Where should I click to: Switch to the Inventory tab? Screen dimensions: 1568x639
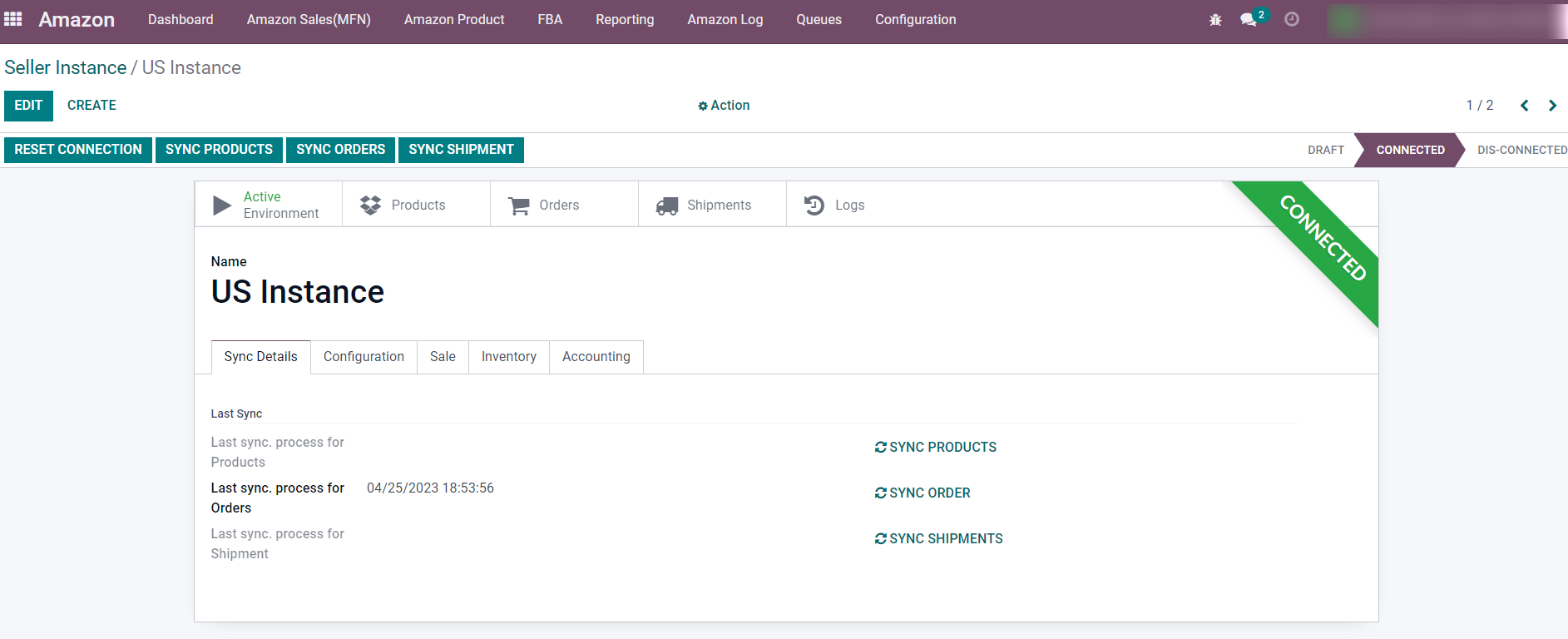[509, 357]
